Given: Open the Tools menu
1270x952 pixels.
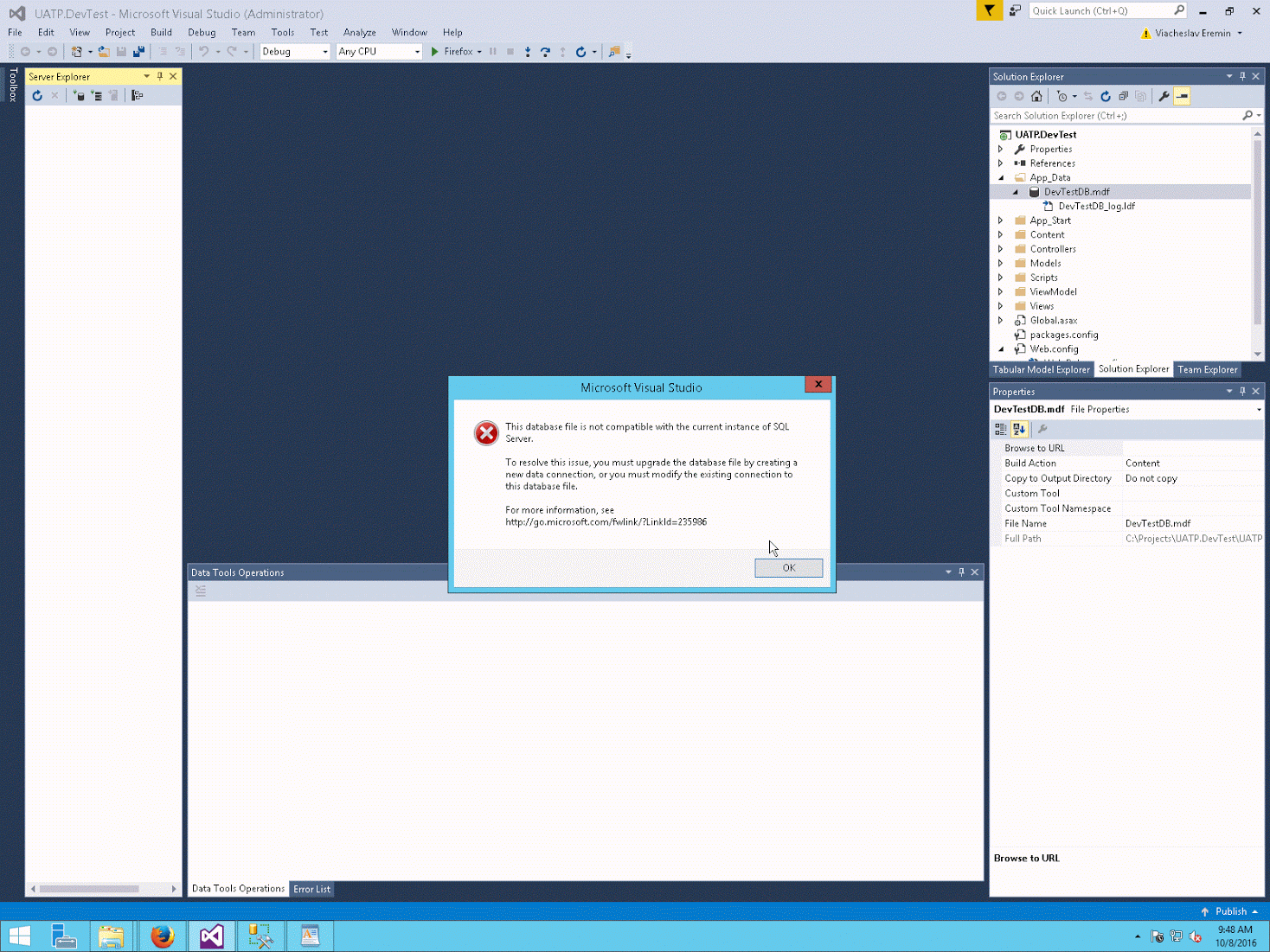Looking at the screenshot, I should pos(283,33).
